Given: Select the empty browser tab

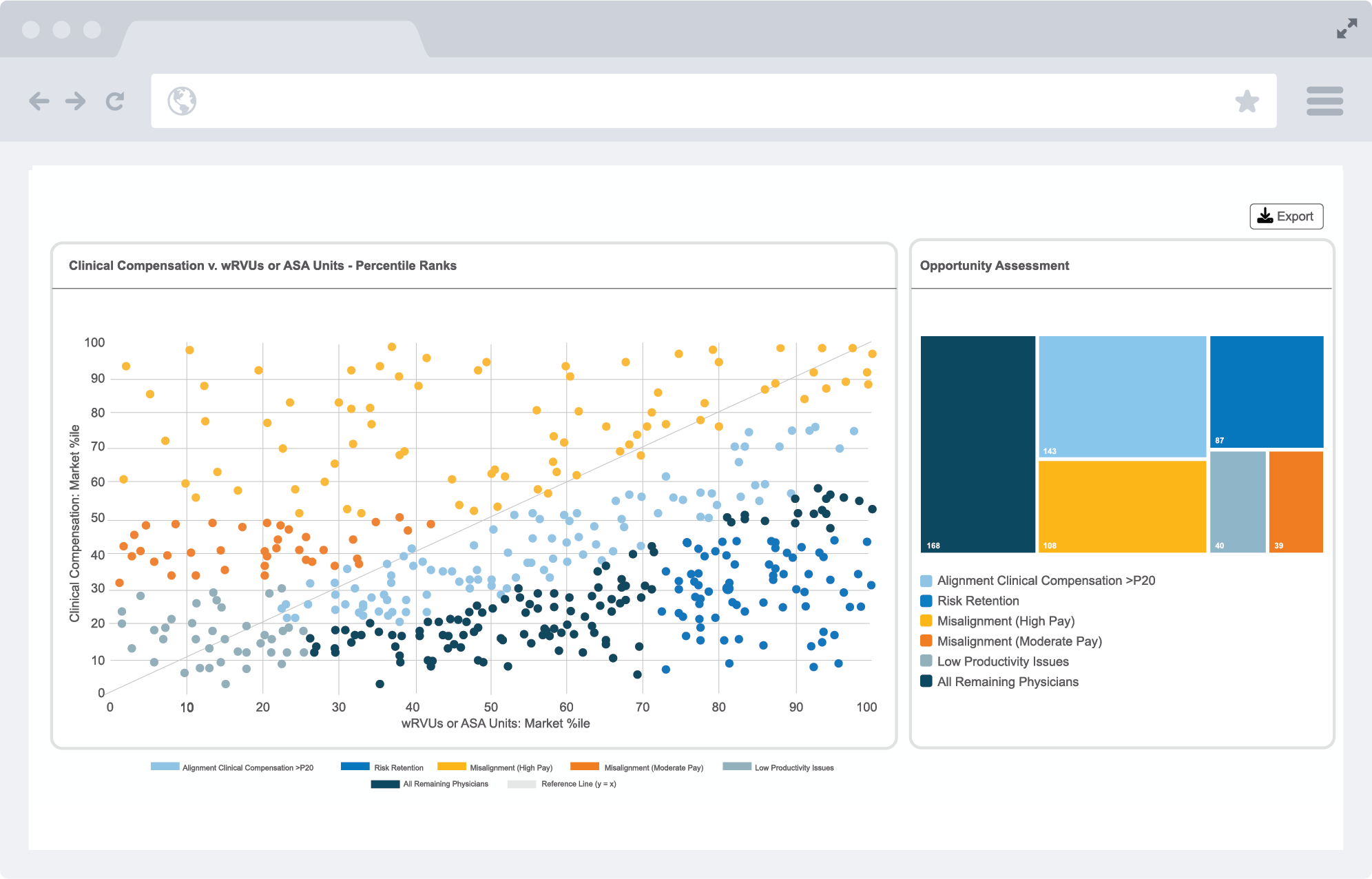Looking at the screenshot, I should point(272,39).
